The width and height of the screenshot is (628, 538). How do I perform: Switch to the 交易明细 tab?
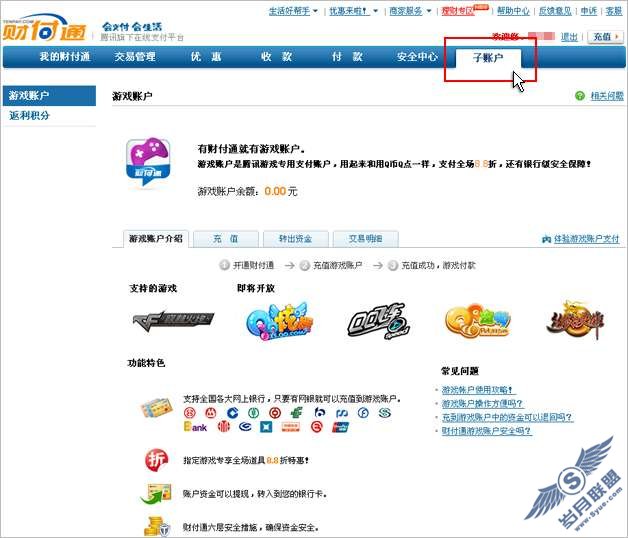tap(366, 239)
